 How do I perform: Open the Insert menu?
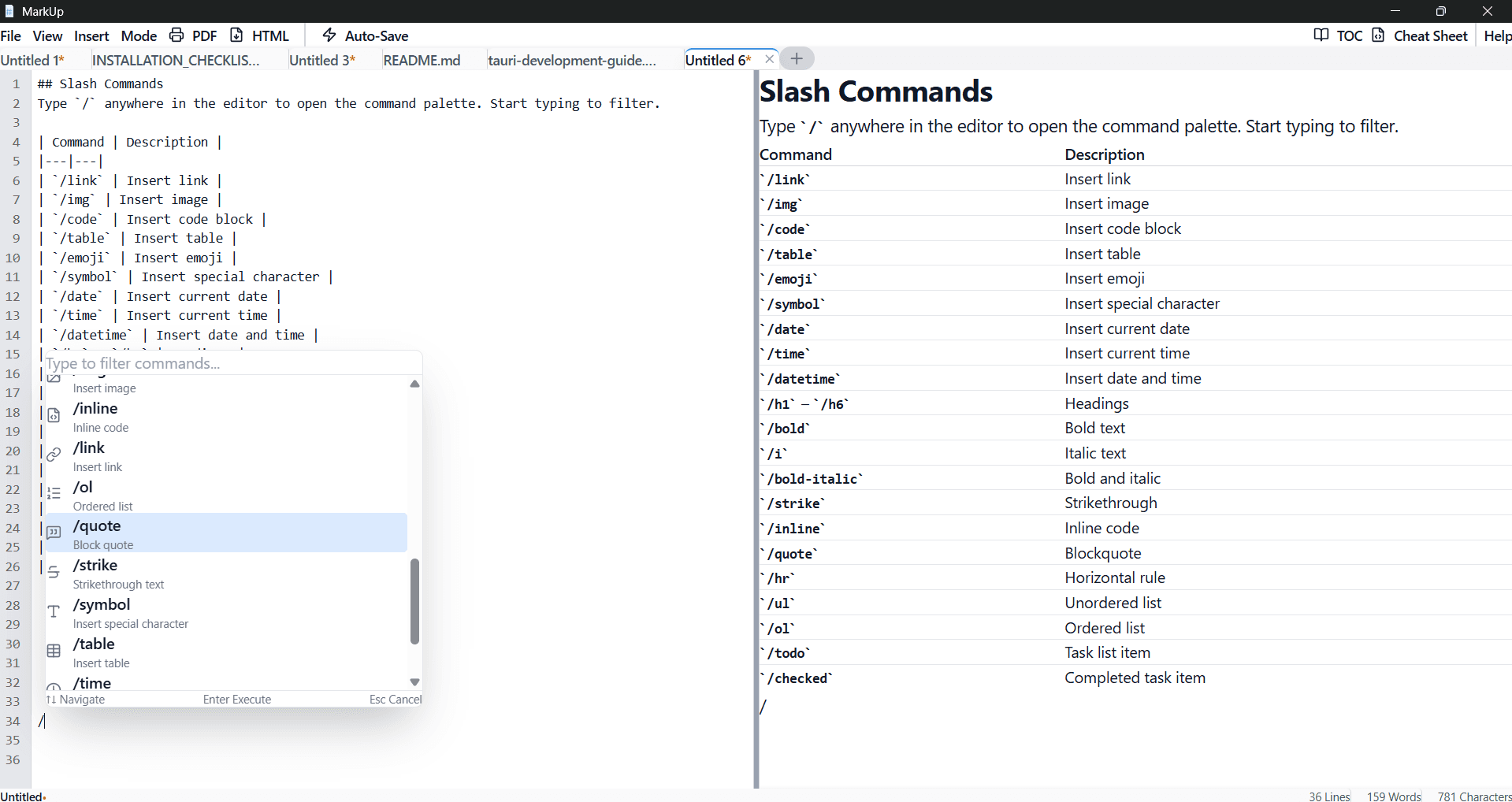pyautogui.click(x=91, y=35)
